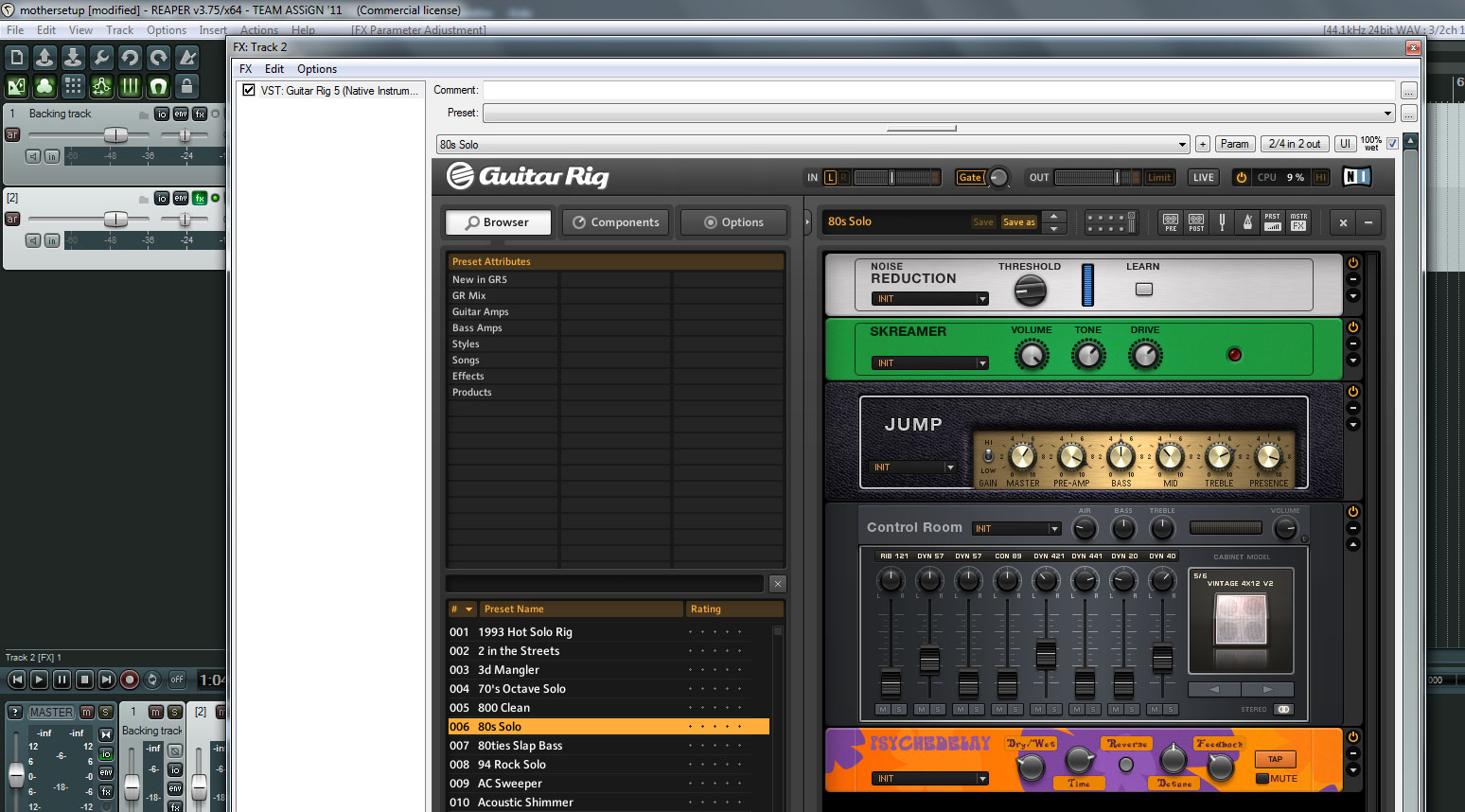Image resolution: width=1465 pixels, height=812 pixels.
Task: Click the Undo toolbar icon
Action: click(130, 59)
